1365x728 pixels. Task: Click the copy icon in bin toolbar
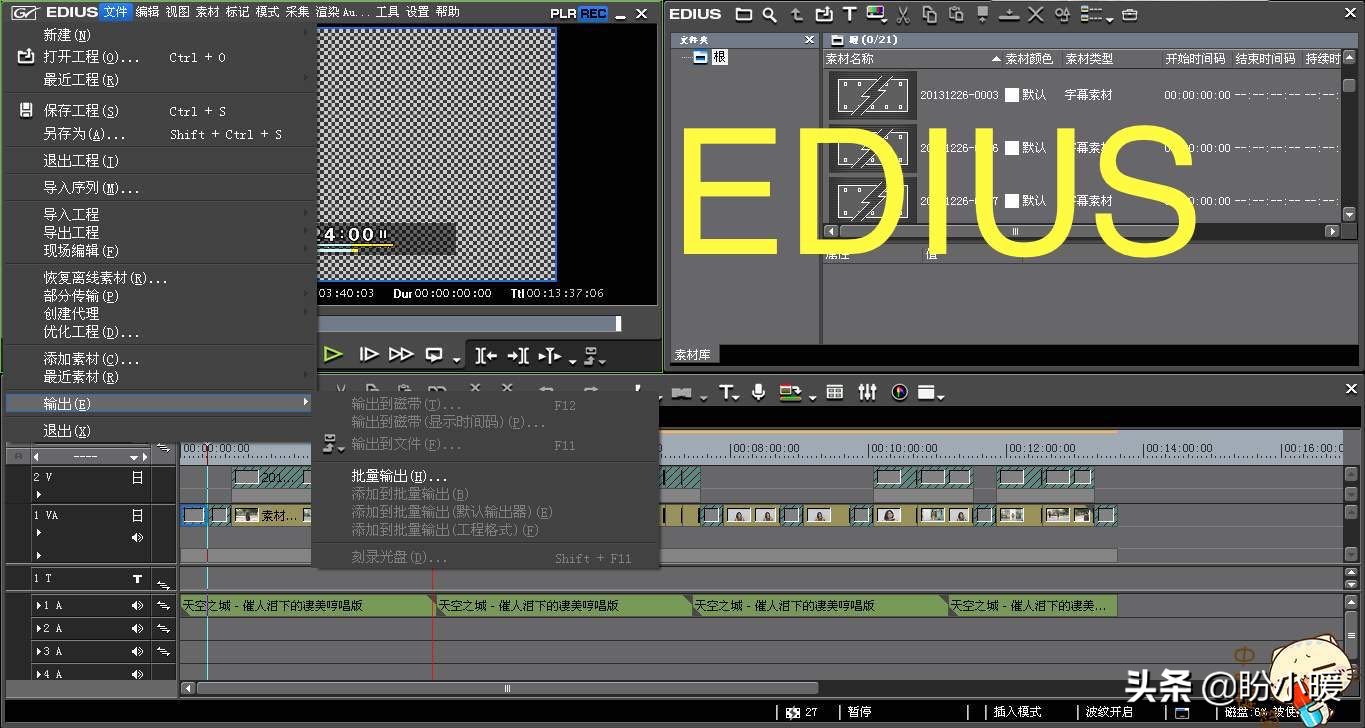coord(930,14)
